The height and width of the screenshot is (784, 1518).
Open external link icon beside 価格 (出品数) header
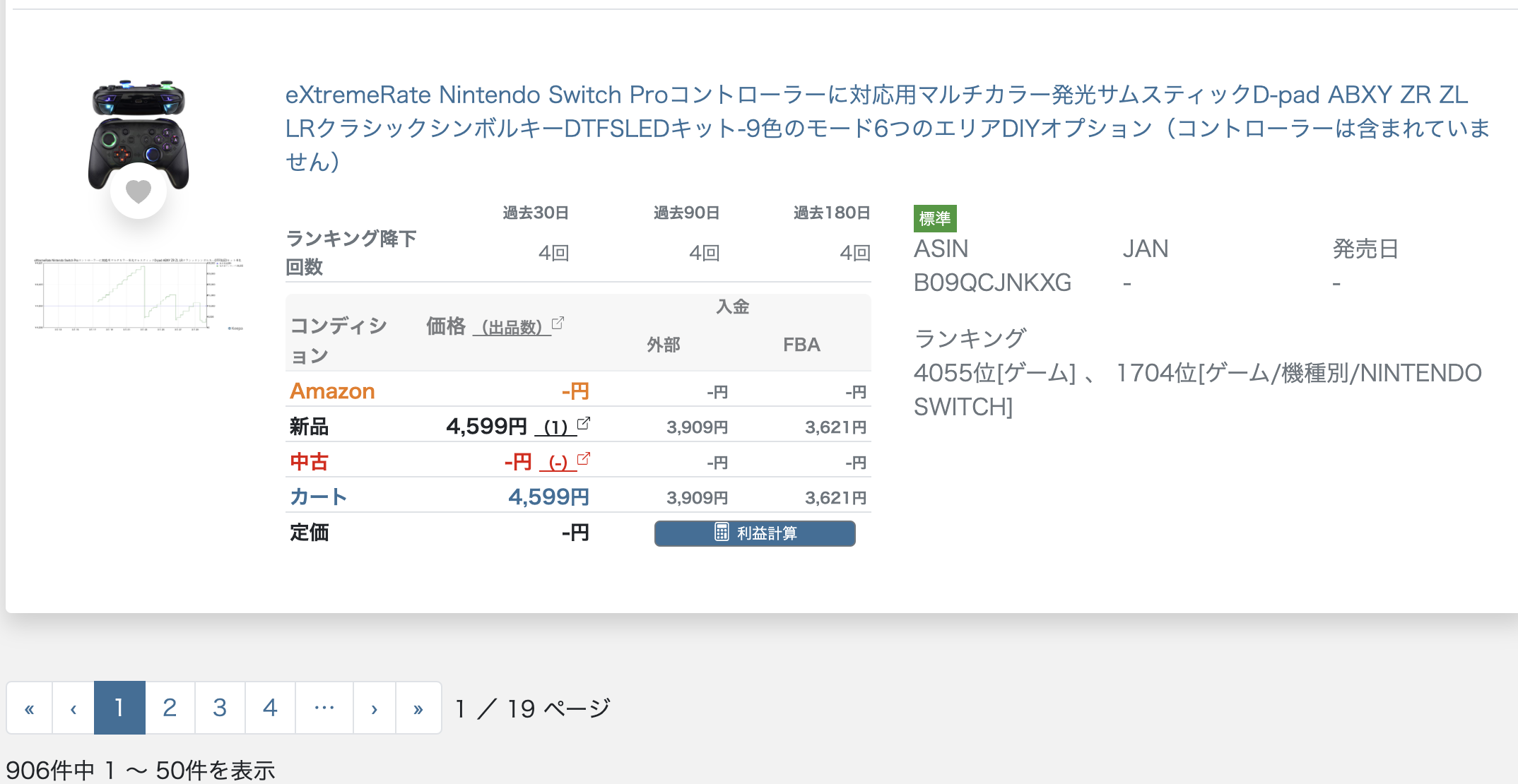tap(558, 323)
